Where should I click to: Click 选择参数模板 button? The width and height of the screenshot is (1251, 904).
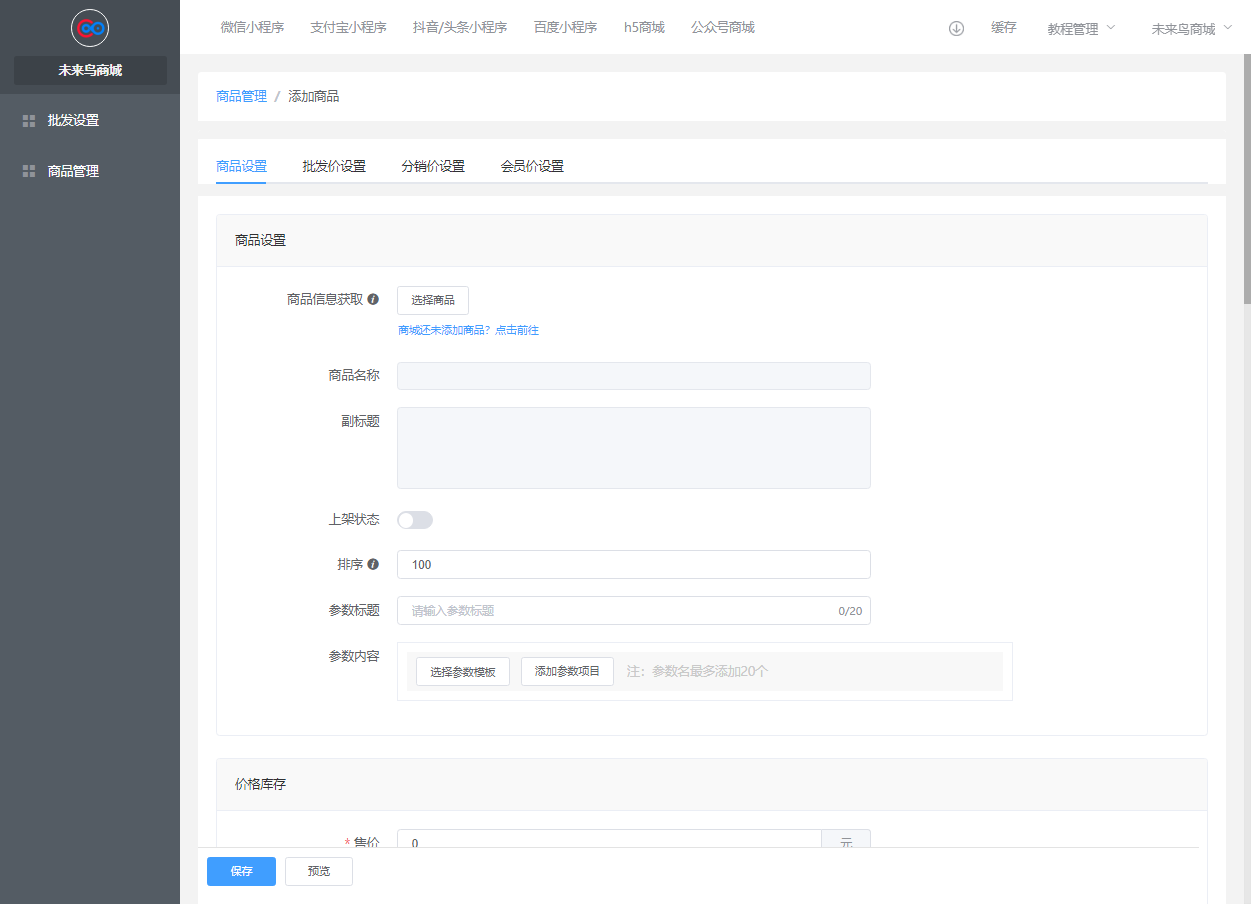click(x=463, y=672)
